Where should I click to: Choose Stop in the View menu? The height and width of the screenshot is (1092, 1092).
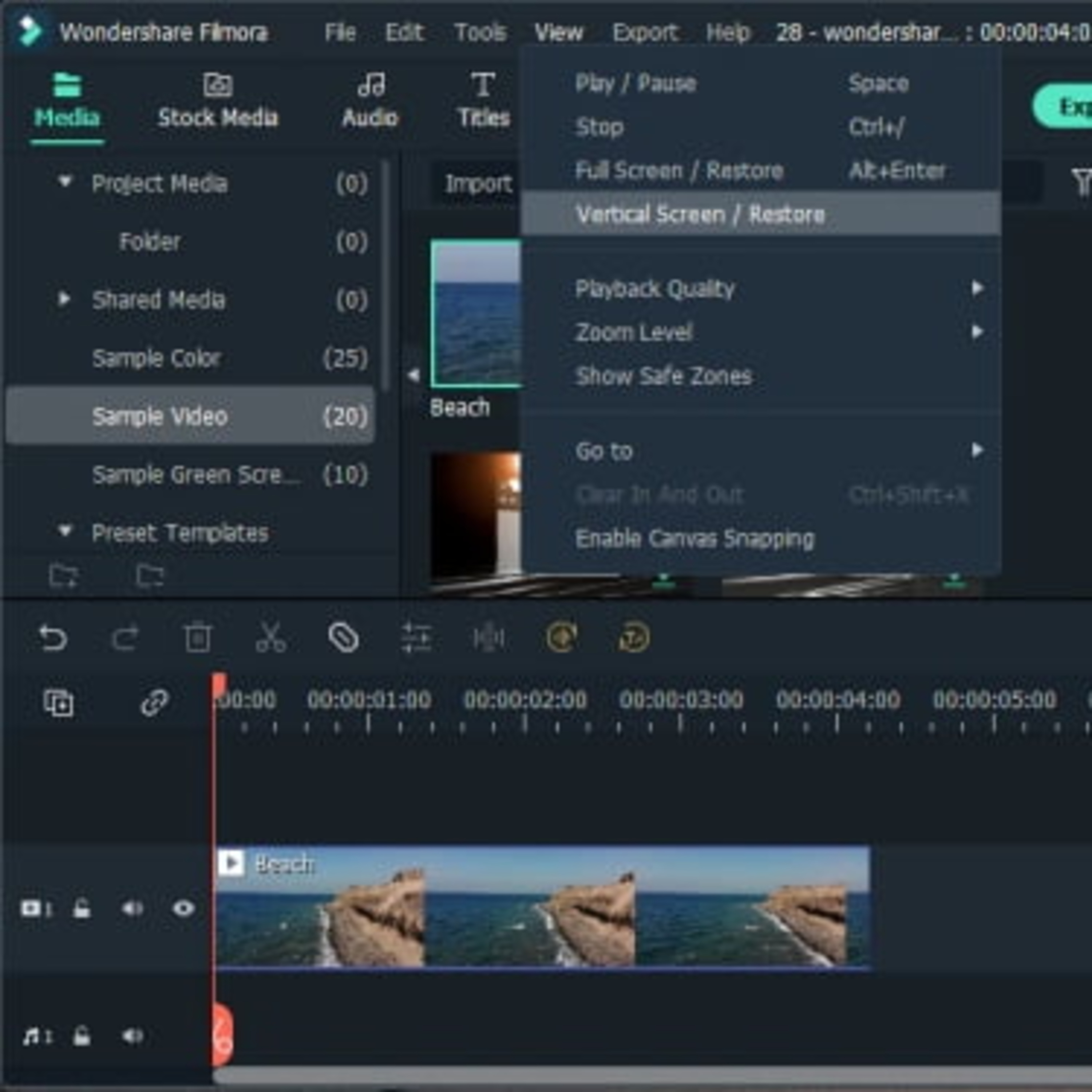click(x=761, y=127)
